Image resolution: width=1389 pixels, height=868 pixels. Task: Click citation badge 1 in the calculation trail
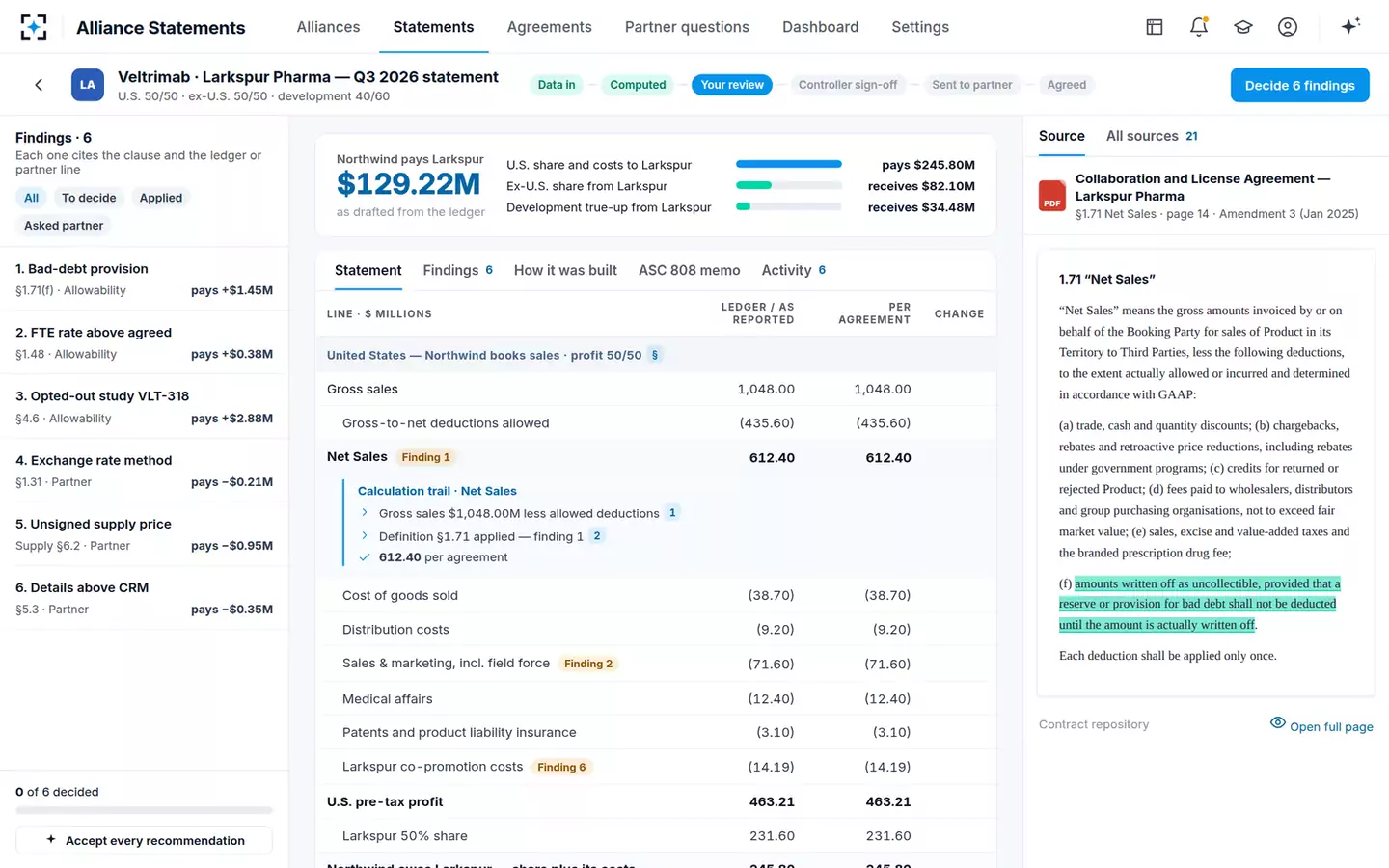click(x=672, y=513)
